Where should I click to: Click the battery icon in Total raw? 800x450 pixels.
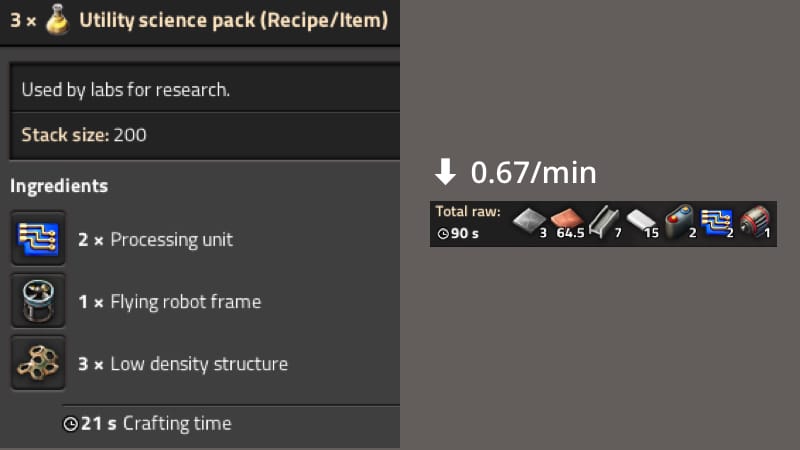[x=679, y=223]
